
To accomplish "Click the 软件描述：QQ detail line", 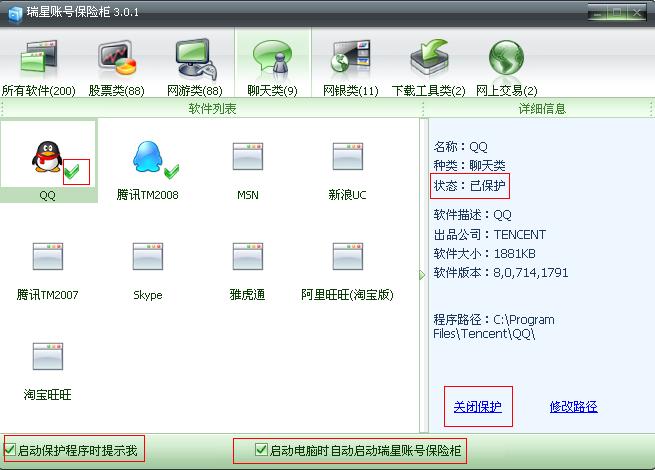I will click(x=472, y=215).
